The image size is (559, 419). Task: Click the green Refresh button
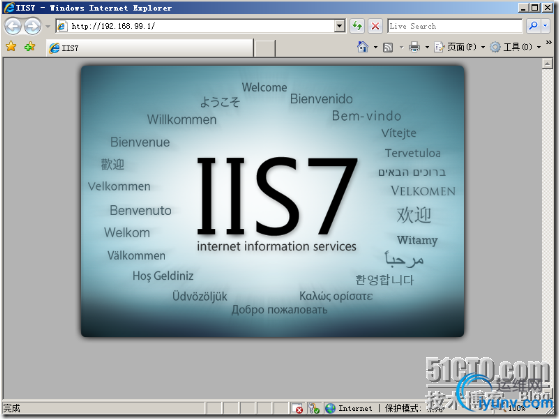coord(357,26)
